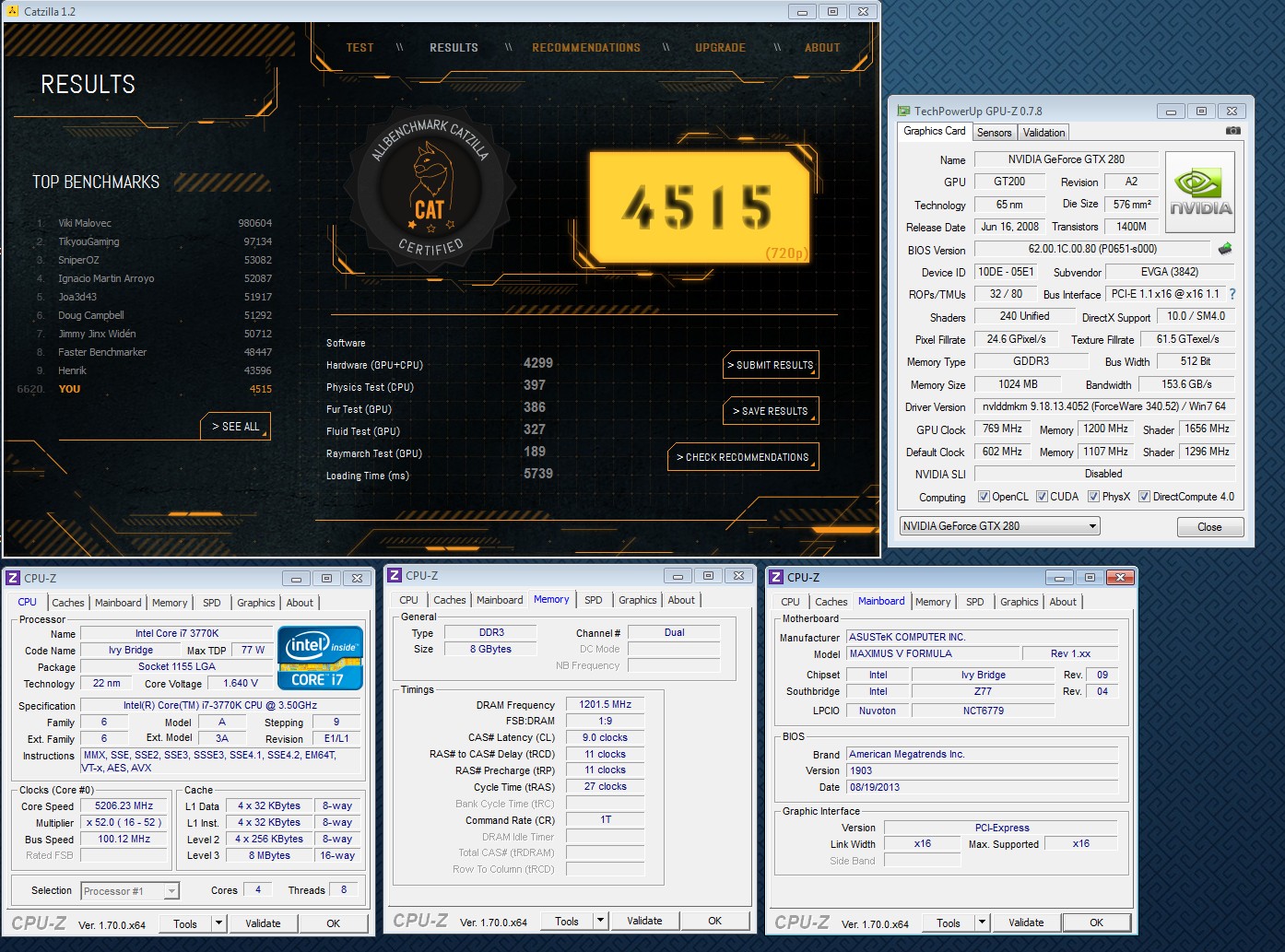Click TikyouGaming benchmark entry
The width and height of the screenshot is (1285, 952).
(x=153, y=241)
